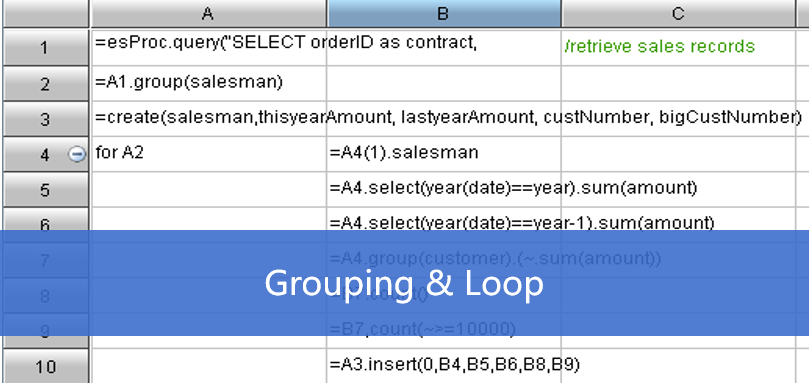This screenshot has width=809, height=383.
Task: Click the A3.insert cell in row 10
Action: point(444,366)
